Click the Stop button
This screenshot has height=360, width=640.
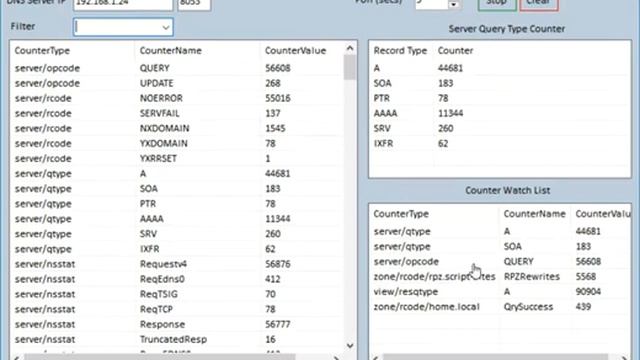pos(497,4)
